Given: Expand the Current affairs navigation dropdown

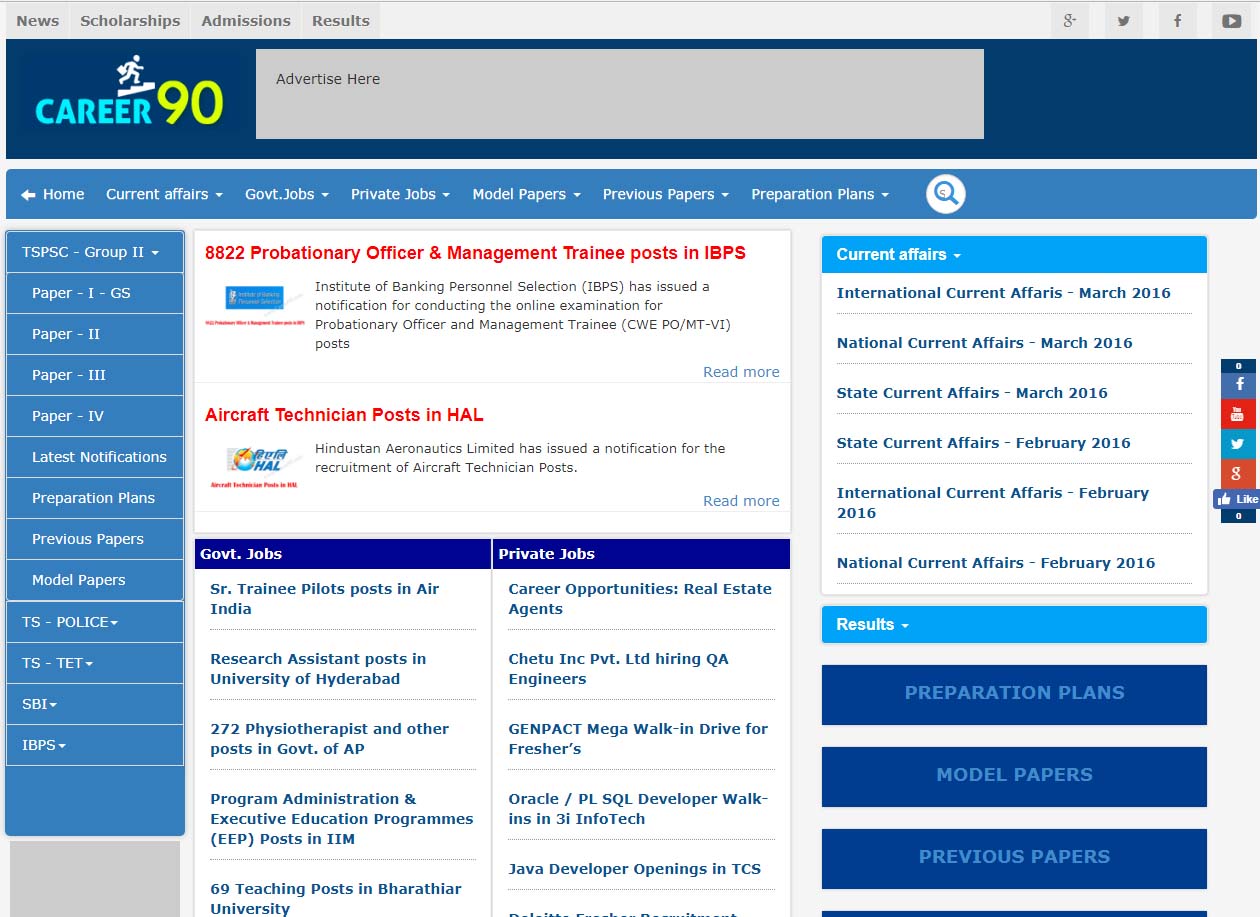Looking at the screenshot, I should coord(164,194).
